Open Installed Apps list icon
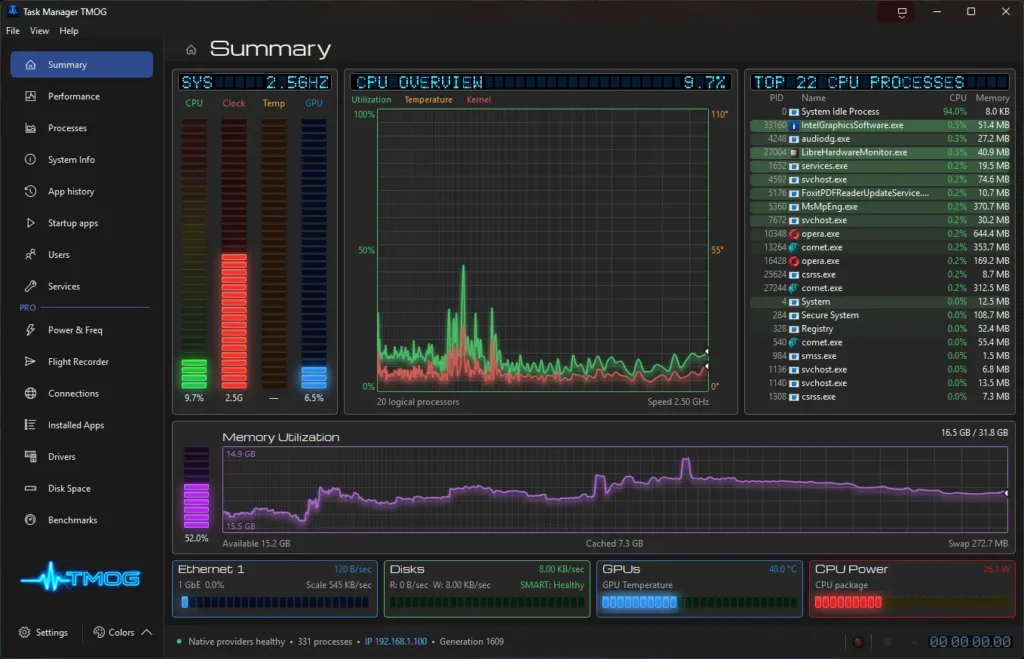This screenshot has height=659, width=1024. pos(30,425)
